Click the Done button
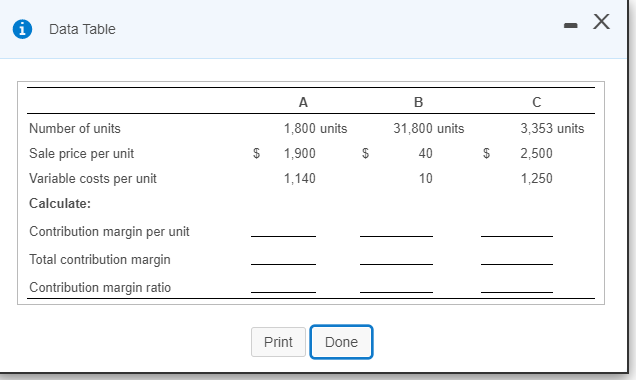This screenshot has width=636, height=380. click(341, 342)
